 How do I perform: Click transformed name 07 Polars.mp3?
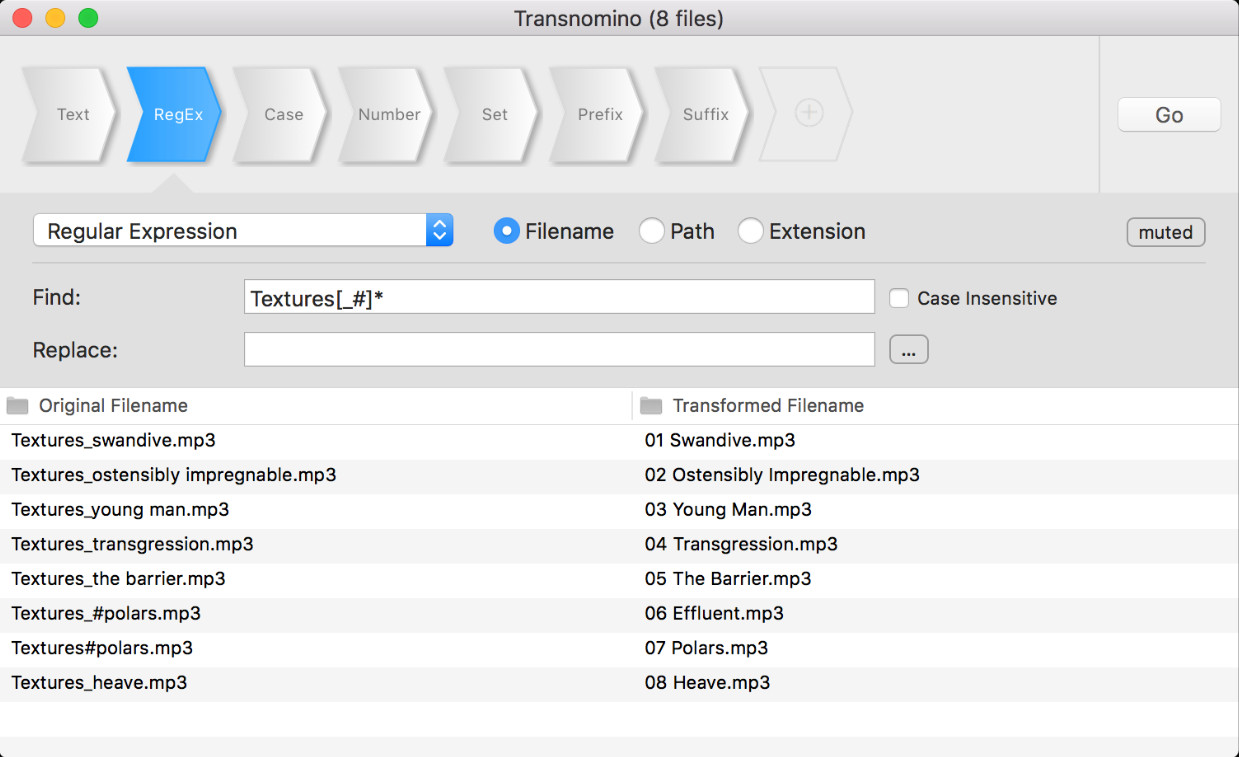(x=706, y=648)
